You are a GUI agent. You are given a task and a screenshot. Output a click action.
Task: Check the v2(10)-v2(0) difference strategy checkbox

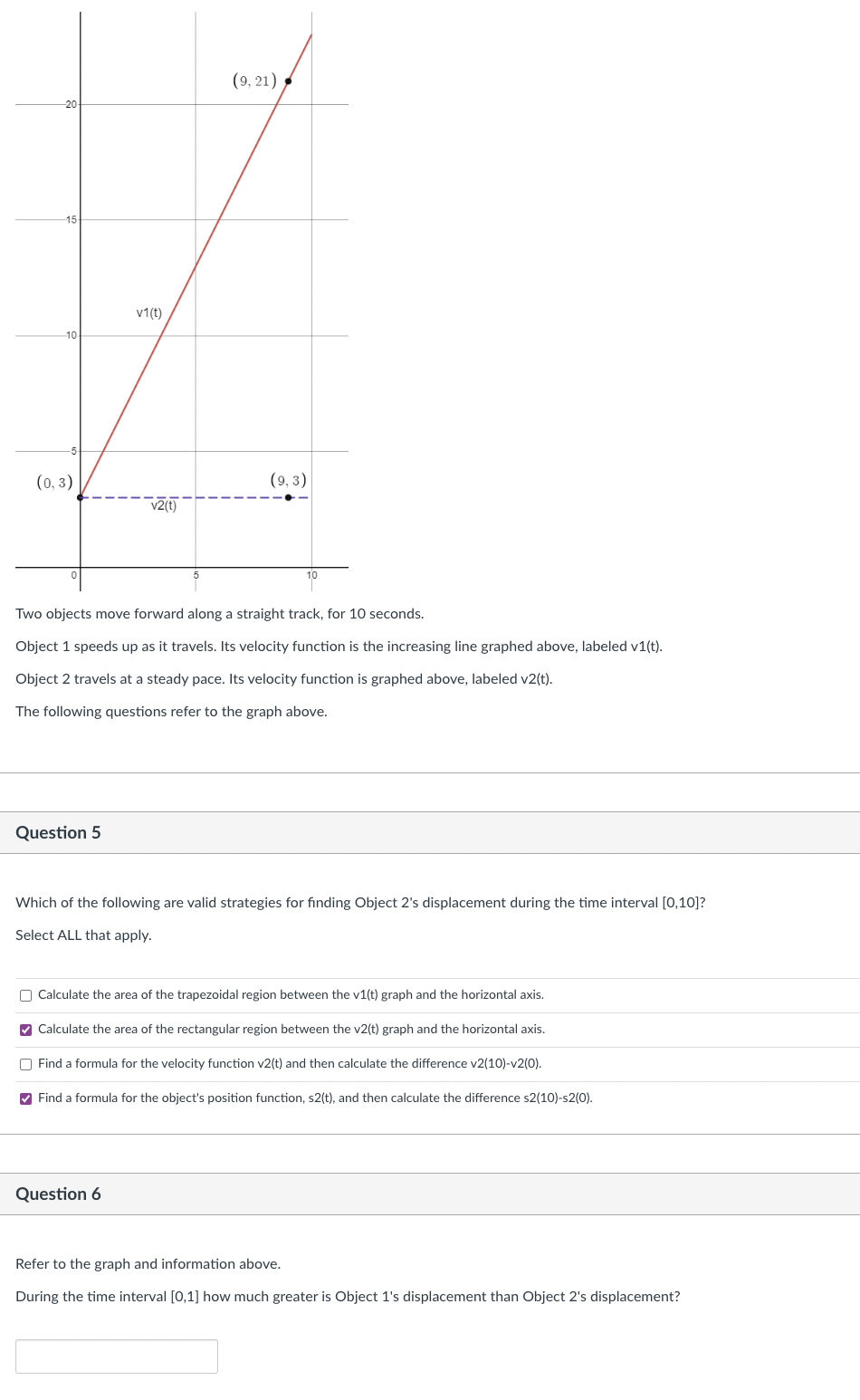click(25, 1063)
